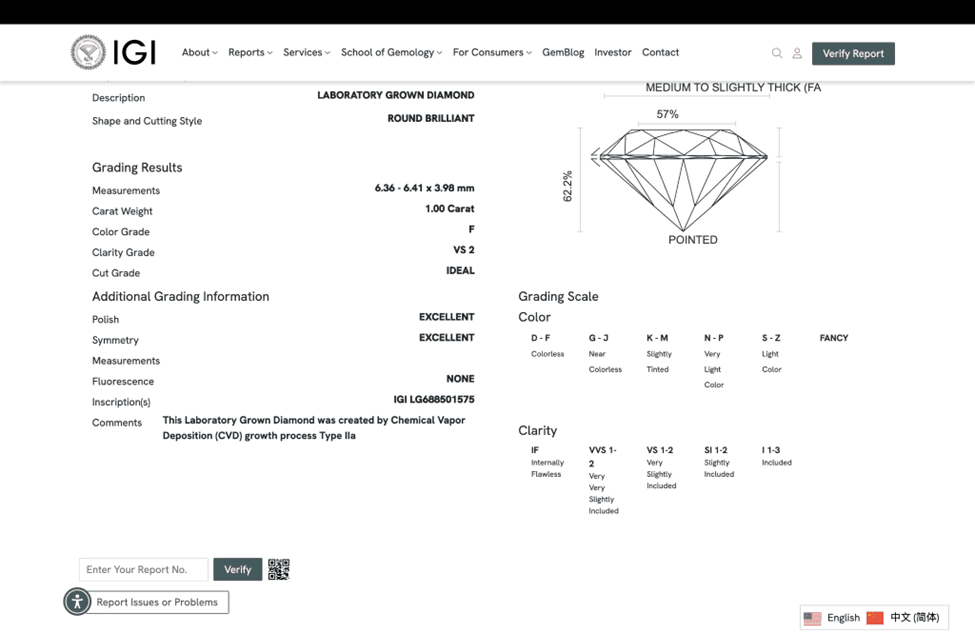Click the measurements value 6.36 - 6.41 x 3.98 mm
Screen dimensions: 975x633
[x=425, y=188]
